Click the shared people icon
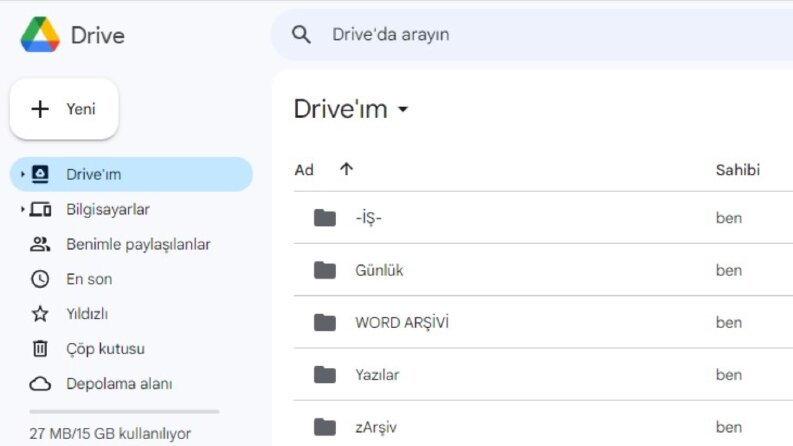This screenshot has width=793, height=446. pos(40,244)
